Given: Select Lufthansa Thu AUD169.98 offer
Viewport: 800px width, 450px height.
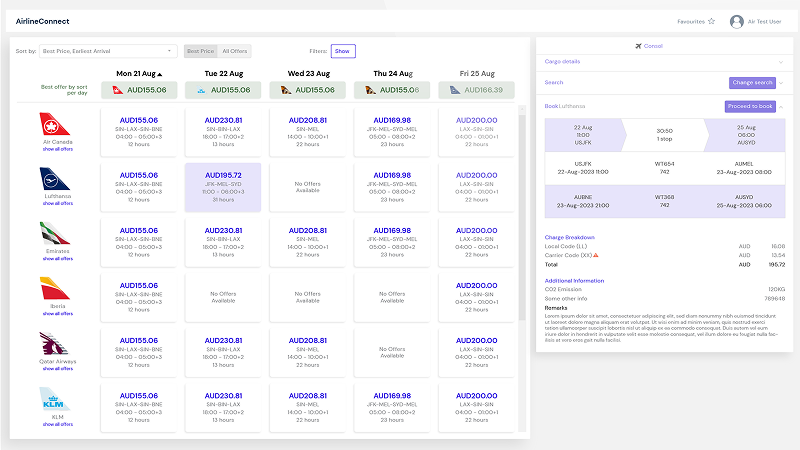Looking at the screenshot, I should pyautogui.click(x=392, y=187).
